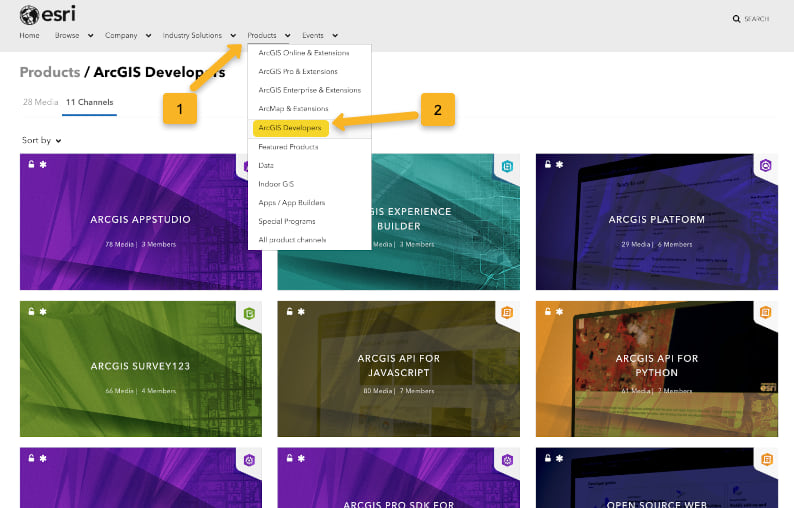Click the channel badge on ArcGIS Platform card

click(766, 166)
